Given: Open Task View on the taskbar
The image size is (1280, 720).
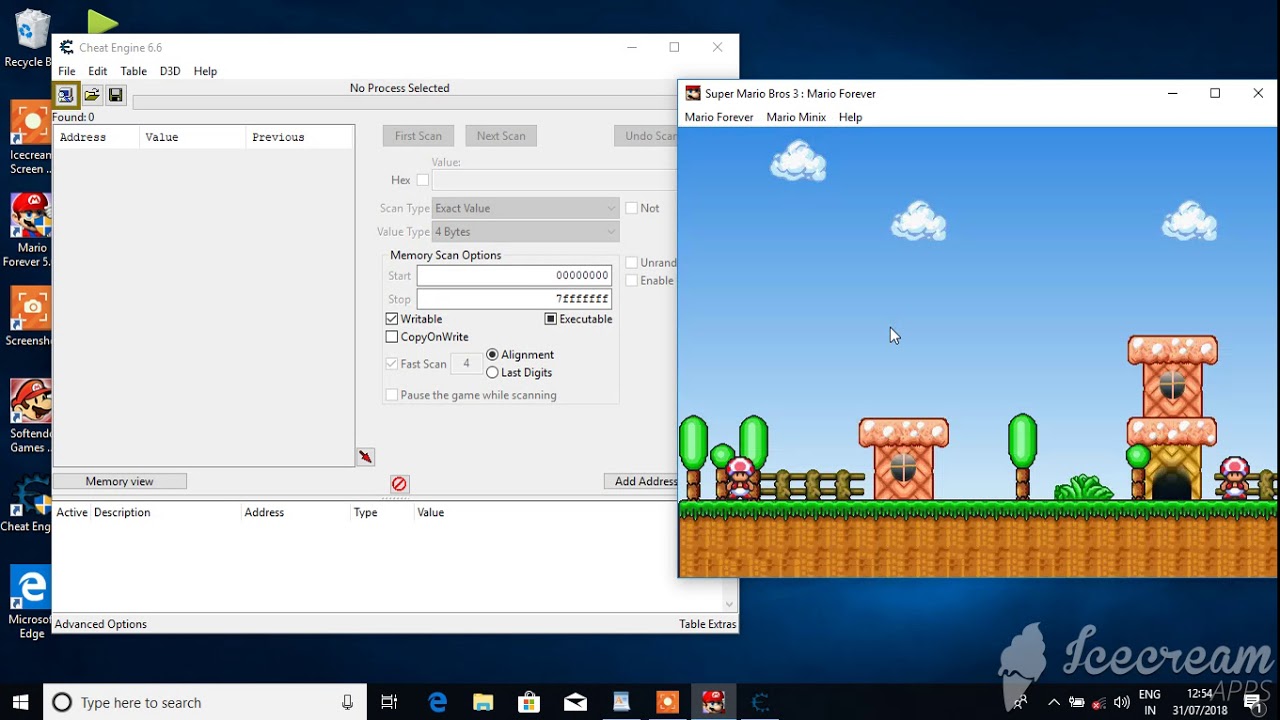Looking at the screenshot, I should click(x=389, y=702).
